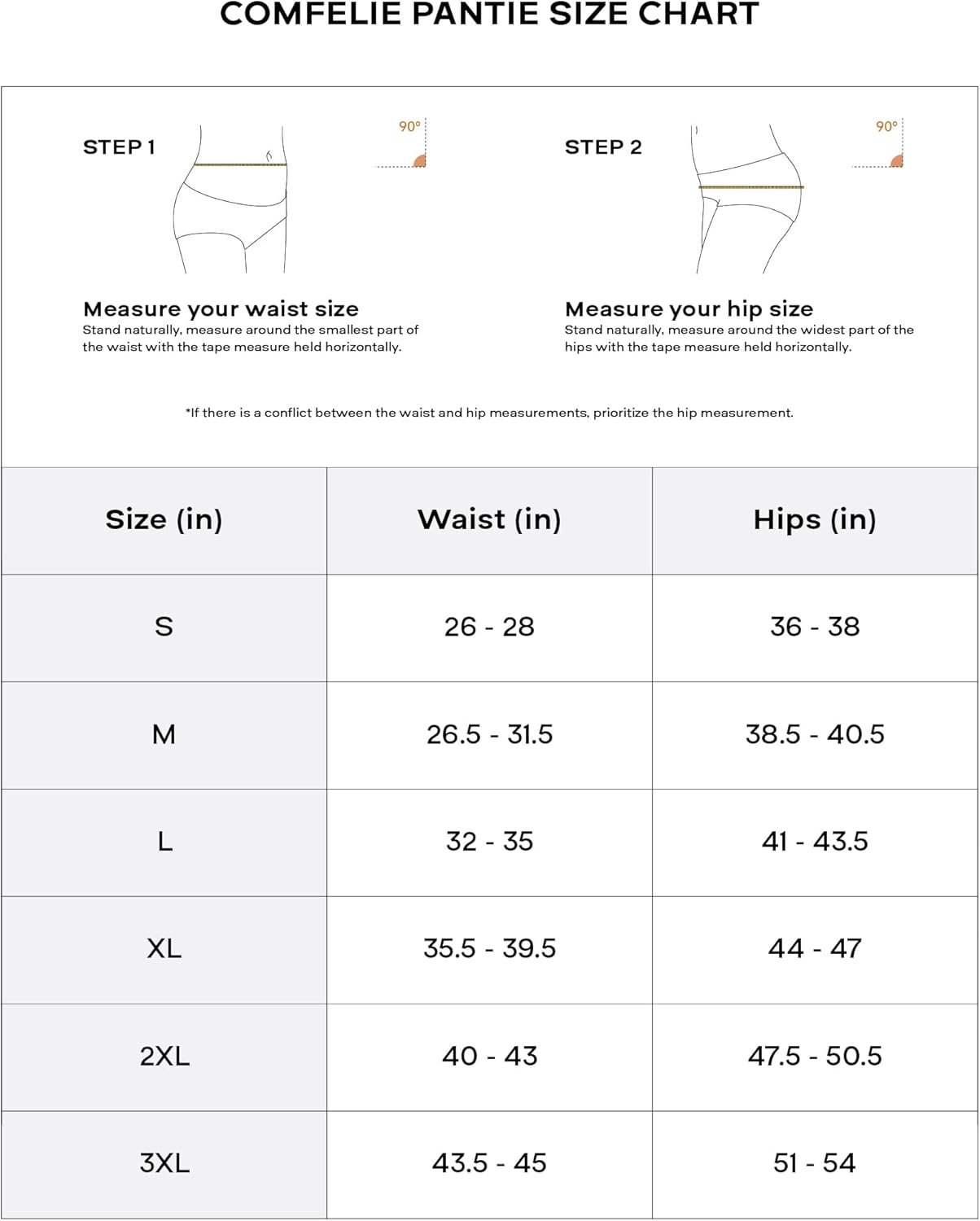Viewport: 980px width, 1221px height.
Task: Select the 2XL waist cell 40 - 43
Action: coord(489,1057)
